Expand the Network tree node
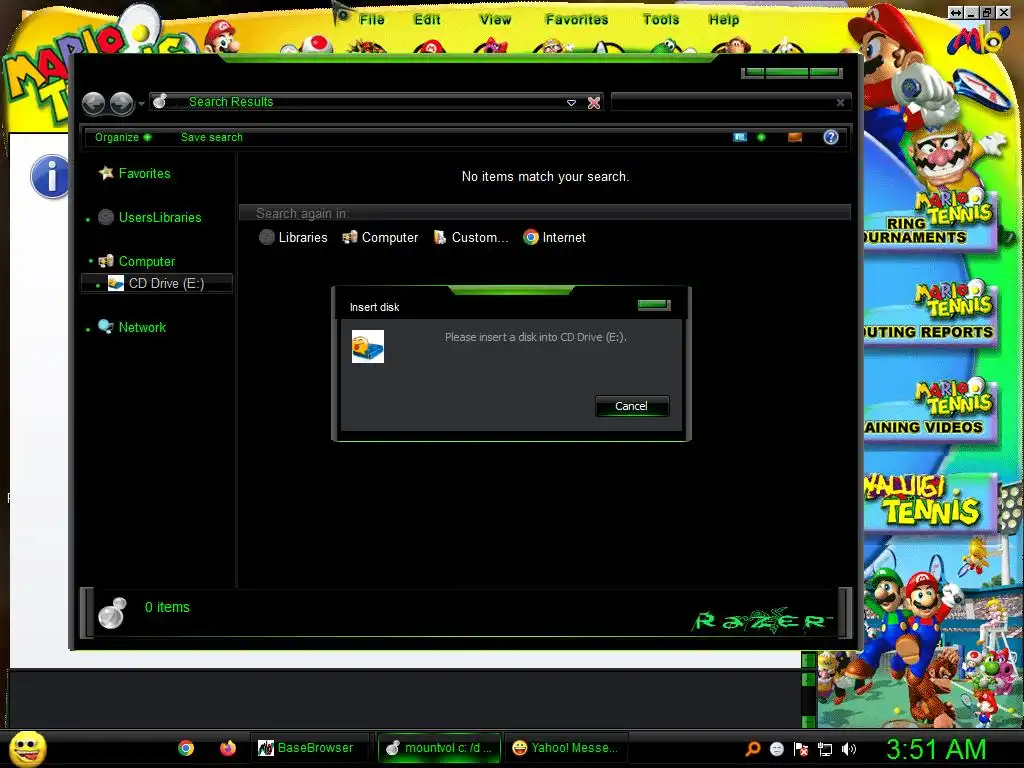Image resolution: width=1024 pixels, height=768 pixels. tap(88, 329)
